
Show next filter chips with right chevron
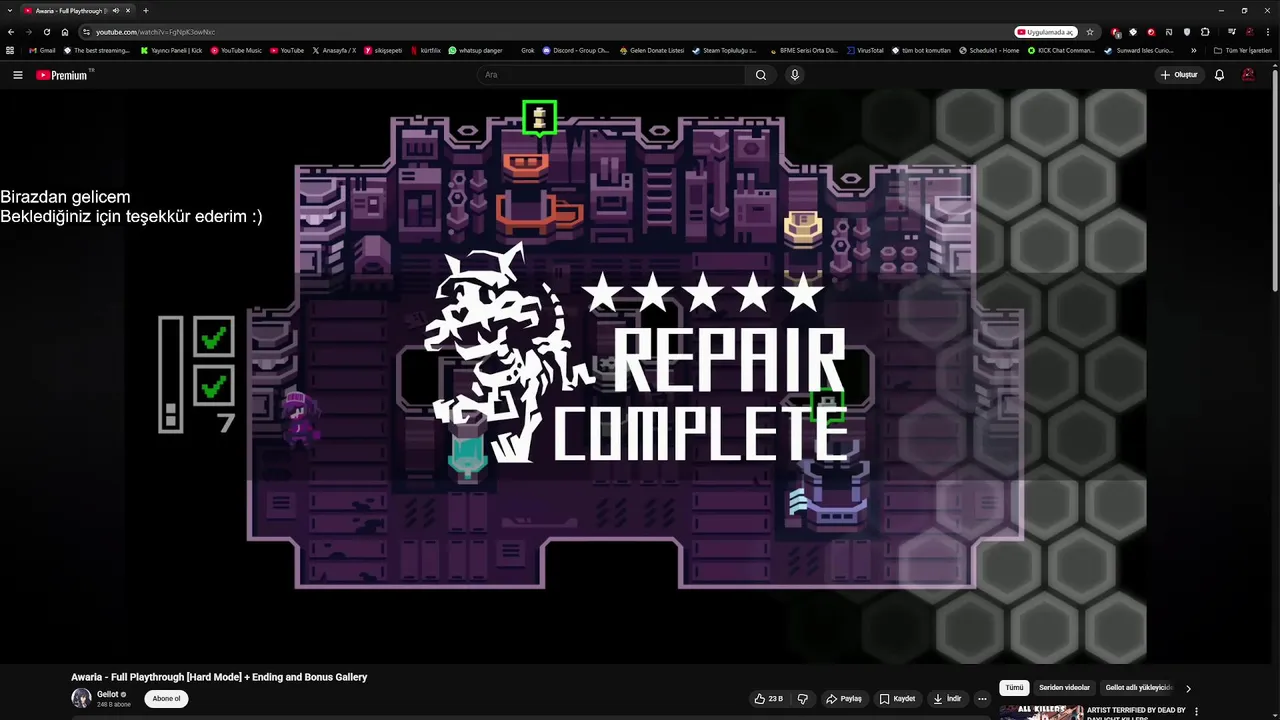(1188, 688)
